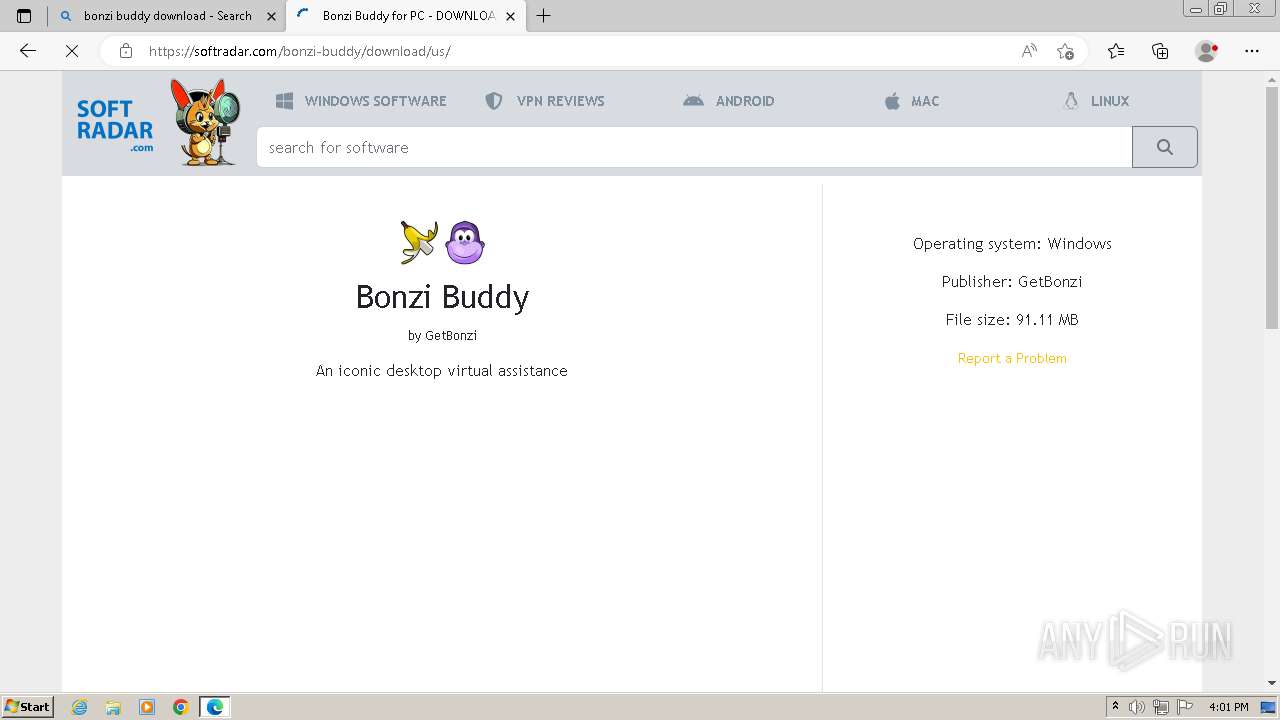Open media player from taskbar

point(147,707)
